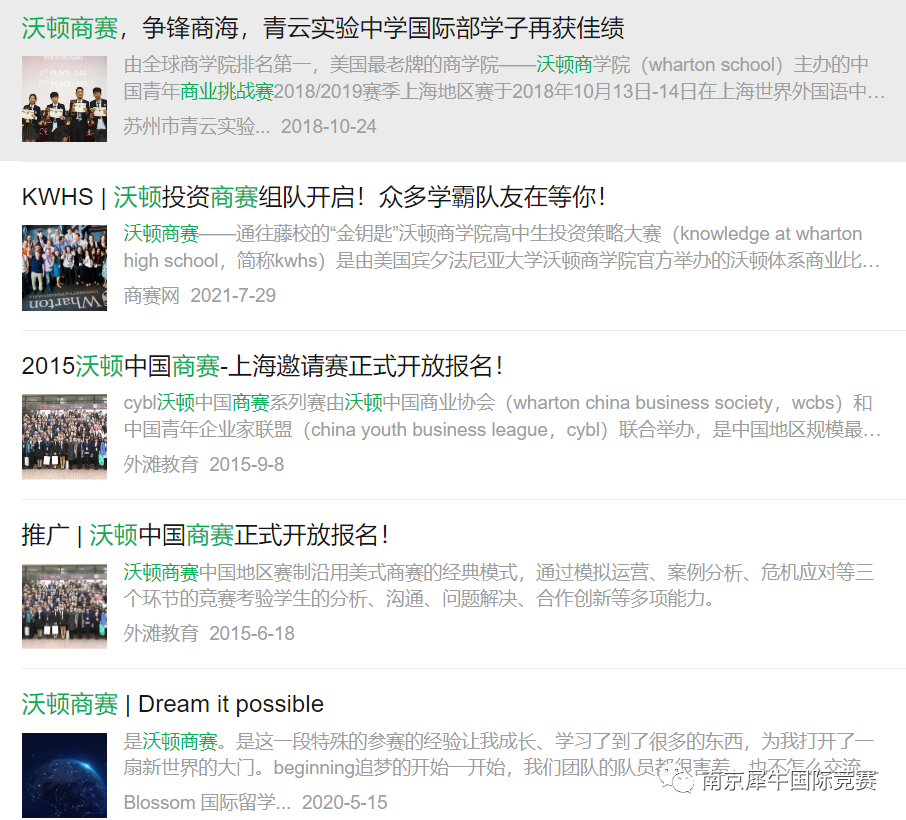Open the 南京犀牛国际竞赛 watermark text
Image resolution: width=906 pixels, height=820 pixels.
click(789, 780)
